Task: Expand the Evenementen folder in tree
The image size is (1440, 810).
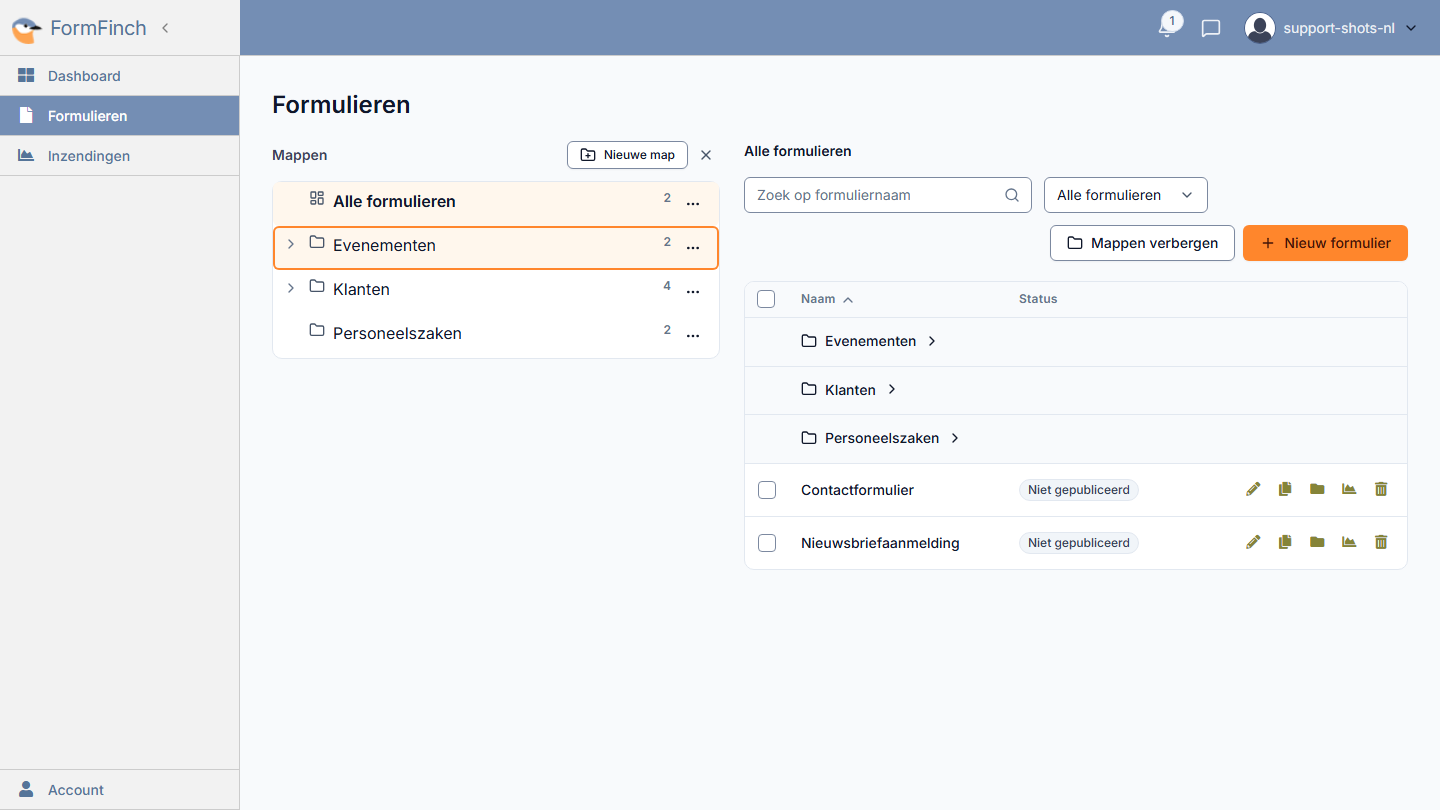Action: point(291,244)
